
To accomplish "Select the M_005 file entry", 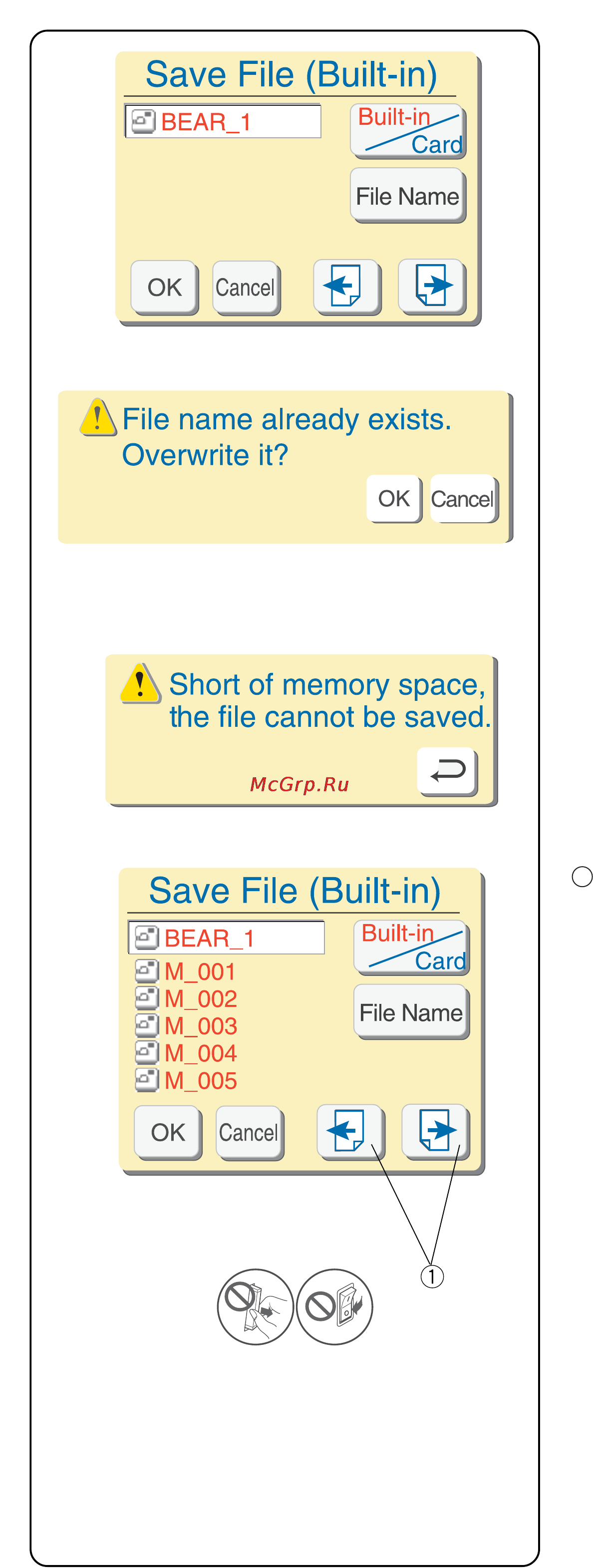I will [186, 1081].
